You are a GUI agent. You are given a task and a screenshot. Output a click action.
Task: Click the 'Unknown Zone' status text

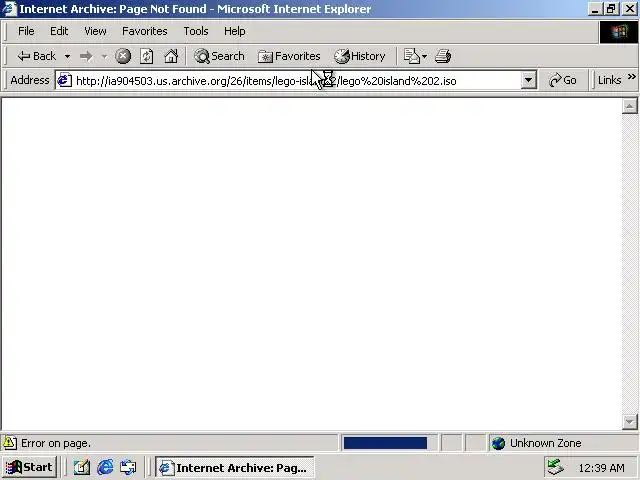[545, 443]
